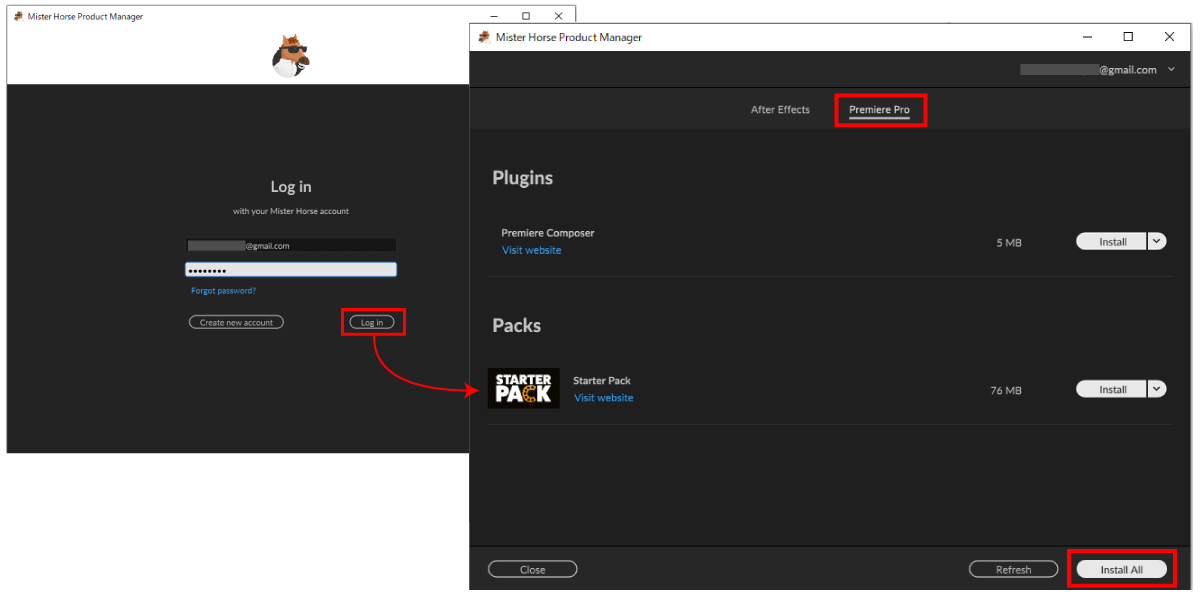Open the Forgot password? link
The image size is (1200, 600).
coord(223,290)
